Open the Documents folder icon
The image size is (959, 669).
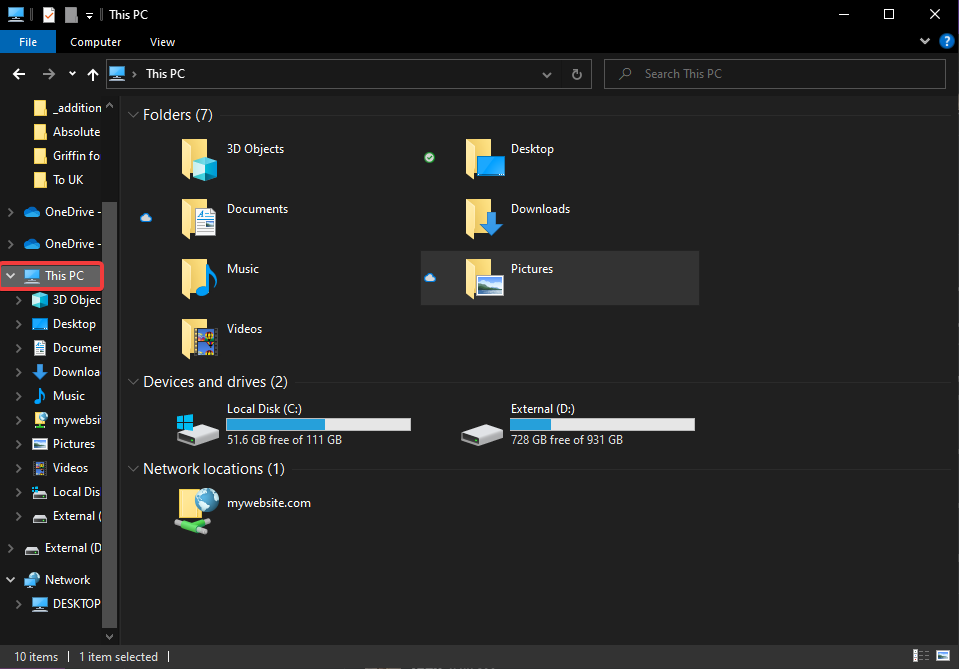pyautogui.click(x=199, y=218)
